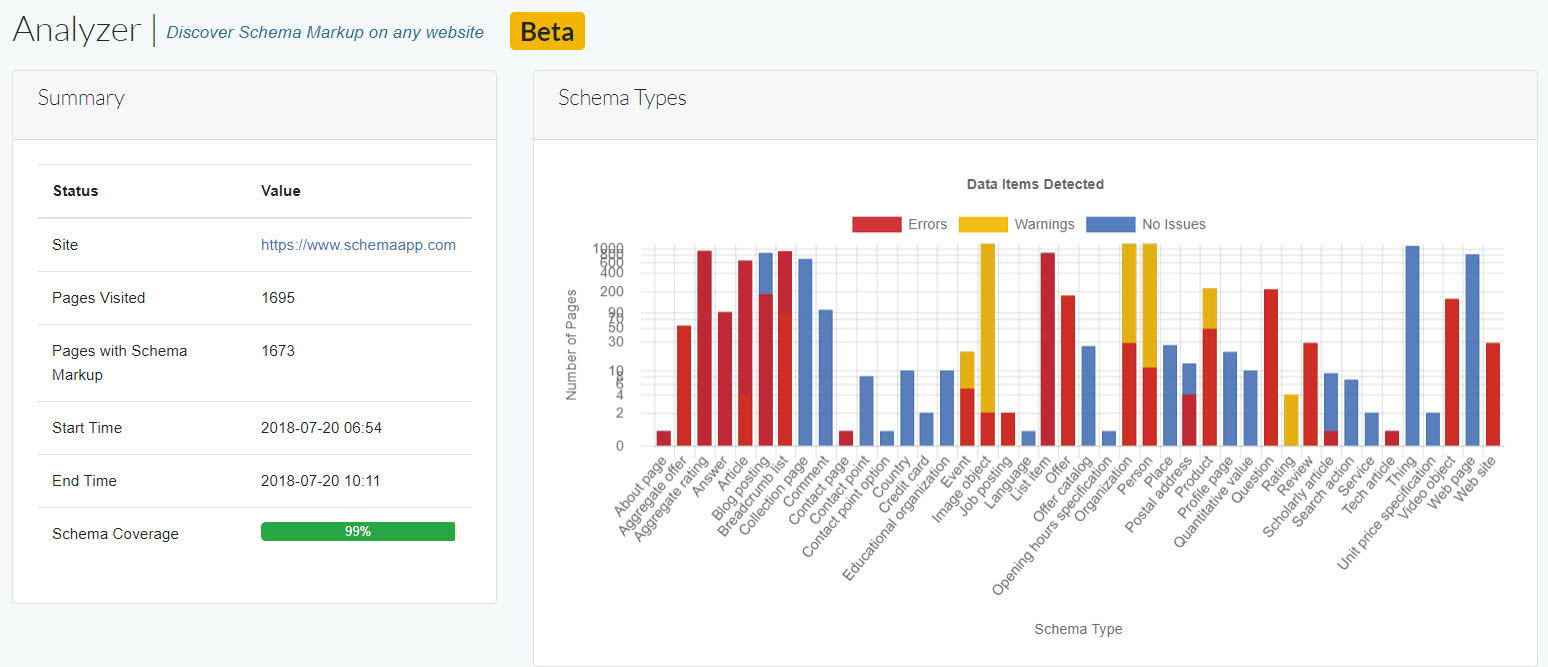Click the Schema Type axis title
1548x667 pixels.
(x=1078, y=629)
